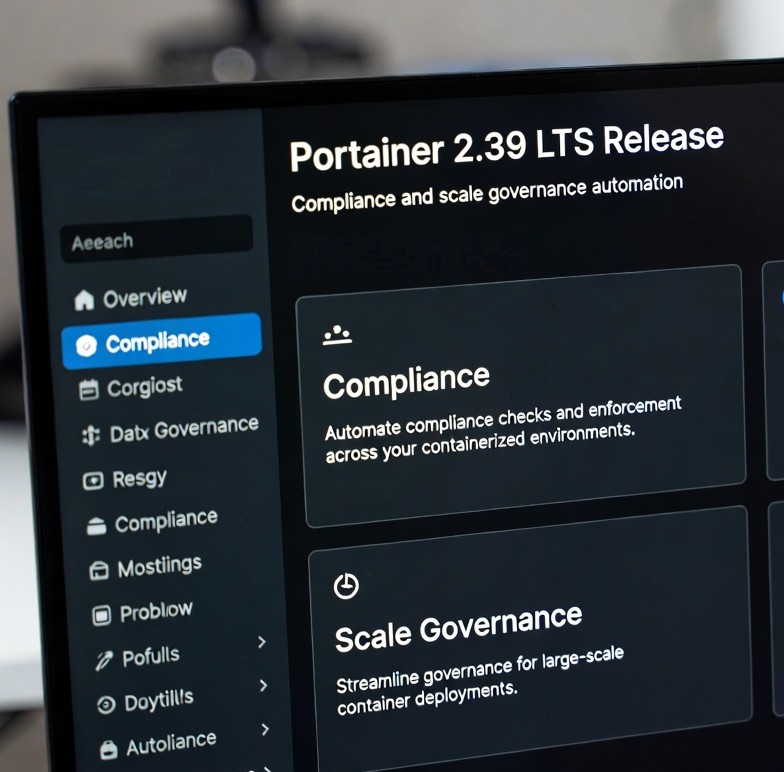The image size is (784, 772).
Task: Open the Overview sidebar item
Action: click(131, 298)
